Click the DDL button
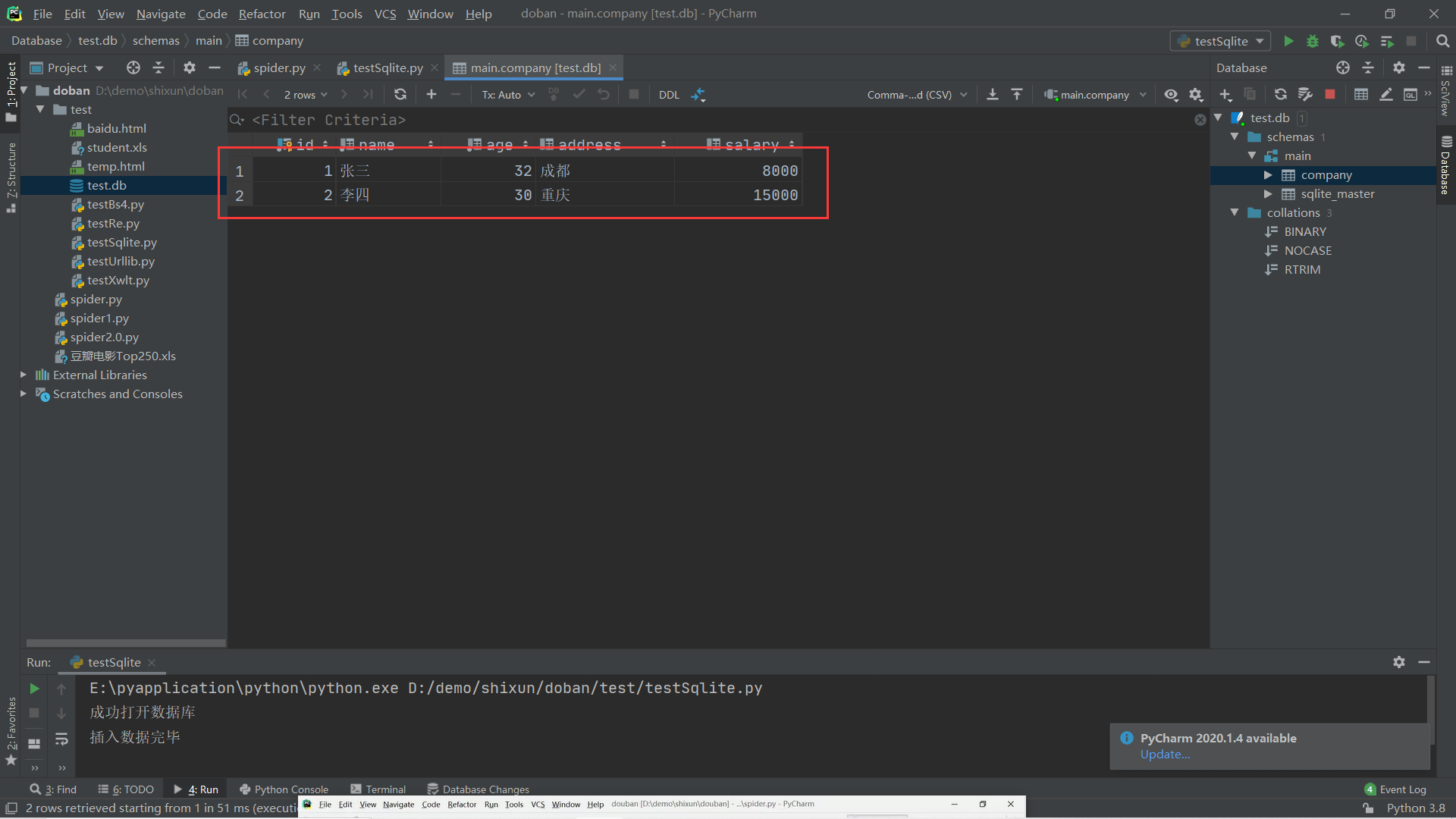 pyautogui.click(x=669, y=95)
